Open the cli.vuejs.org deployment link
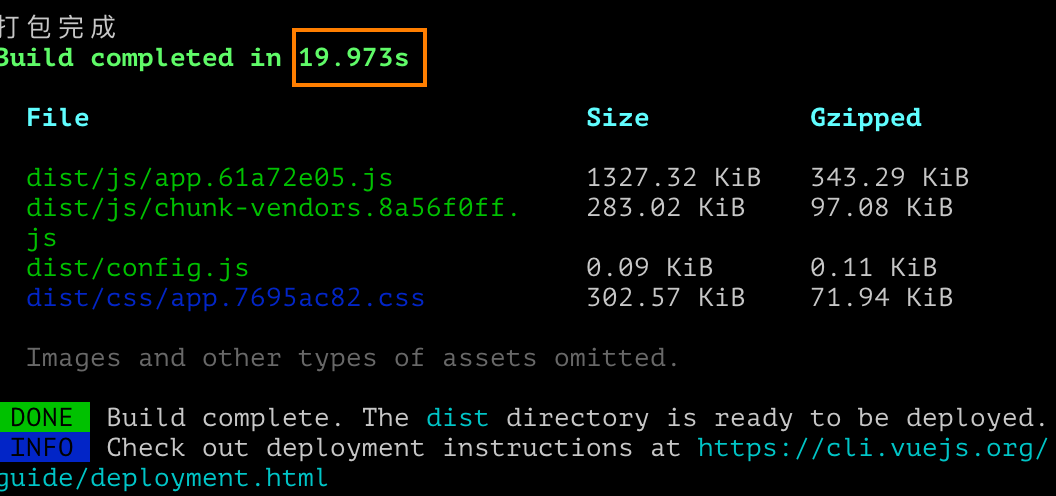The image size is (1056, 496). point(873,447)
